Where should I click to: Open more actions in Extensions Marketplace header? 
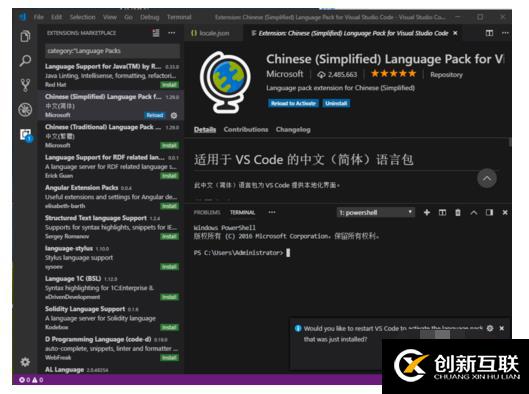[172, 33]
